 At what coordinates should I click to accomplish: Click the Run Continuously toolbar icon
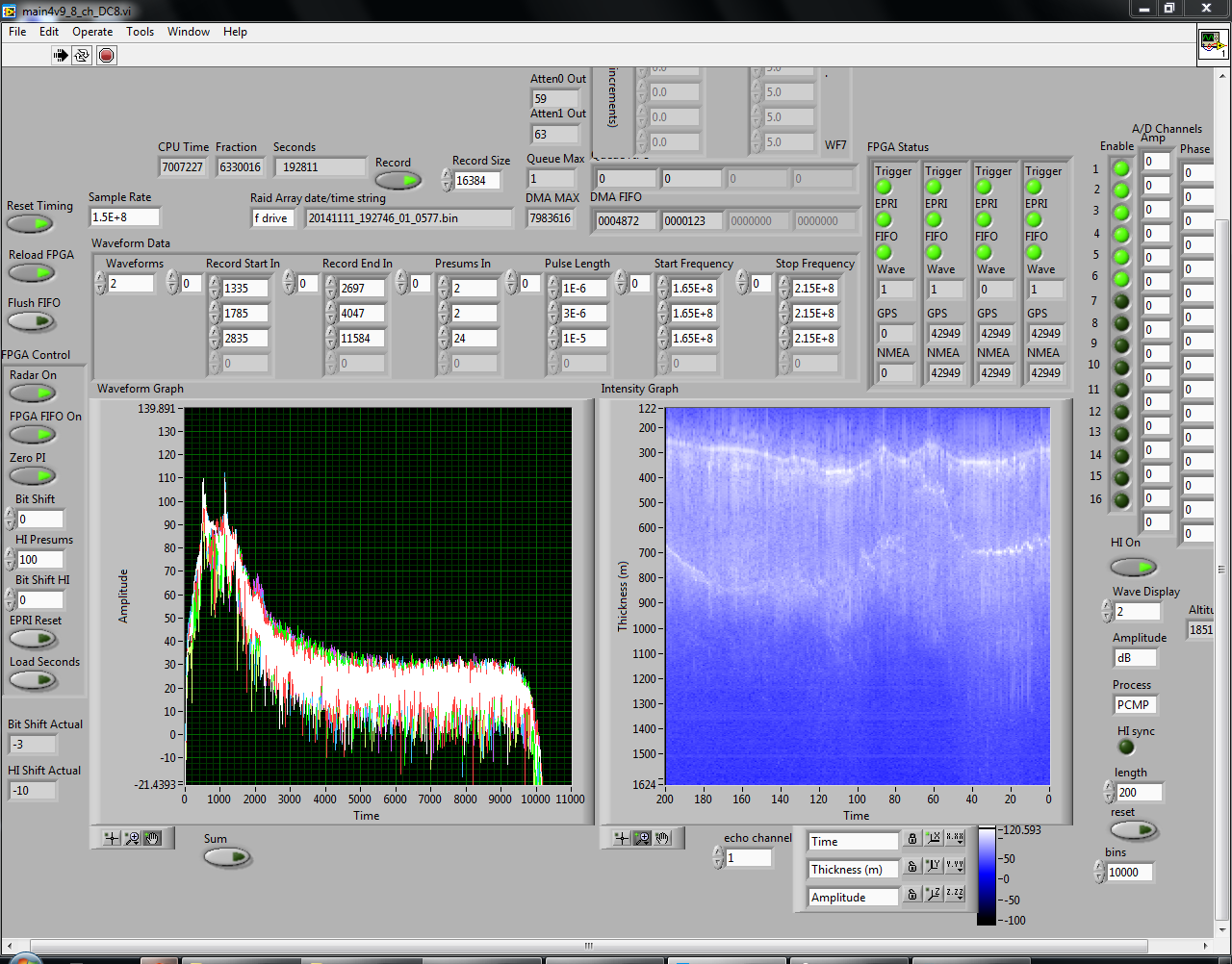coord(83,55)
